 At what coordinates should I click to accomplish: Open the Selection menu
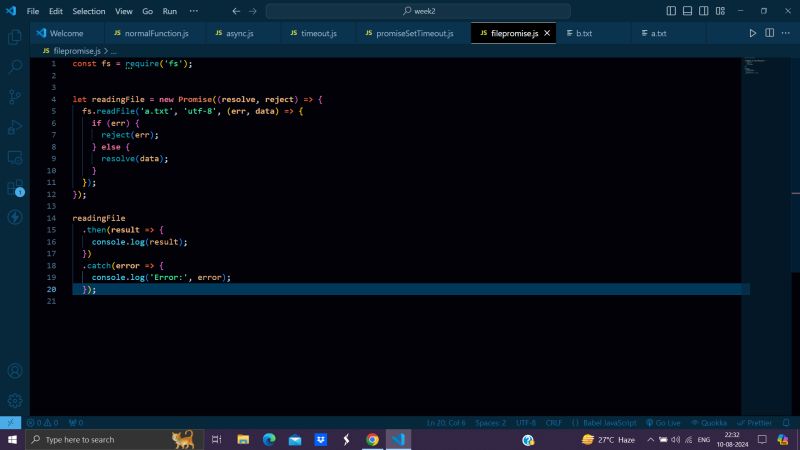(88, 11)
